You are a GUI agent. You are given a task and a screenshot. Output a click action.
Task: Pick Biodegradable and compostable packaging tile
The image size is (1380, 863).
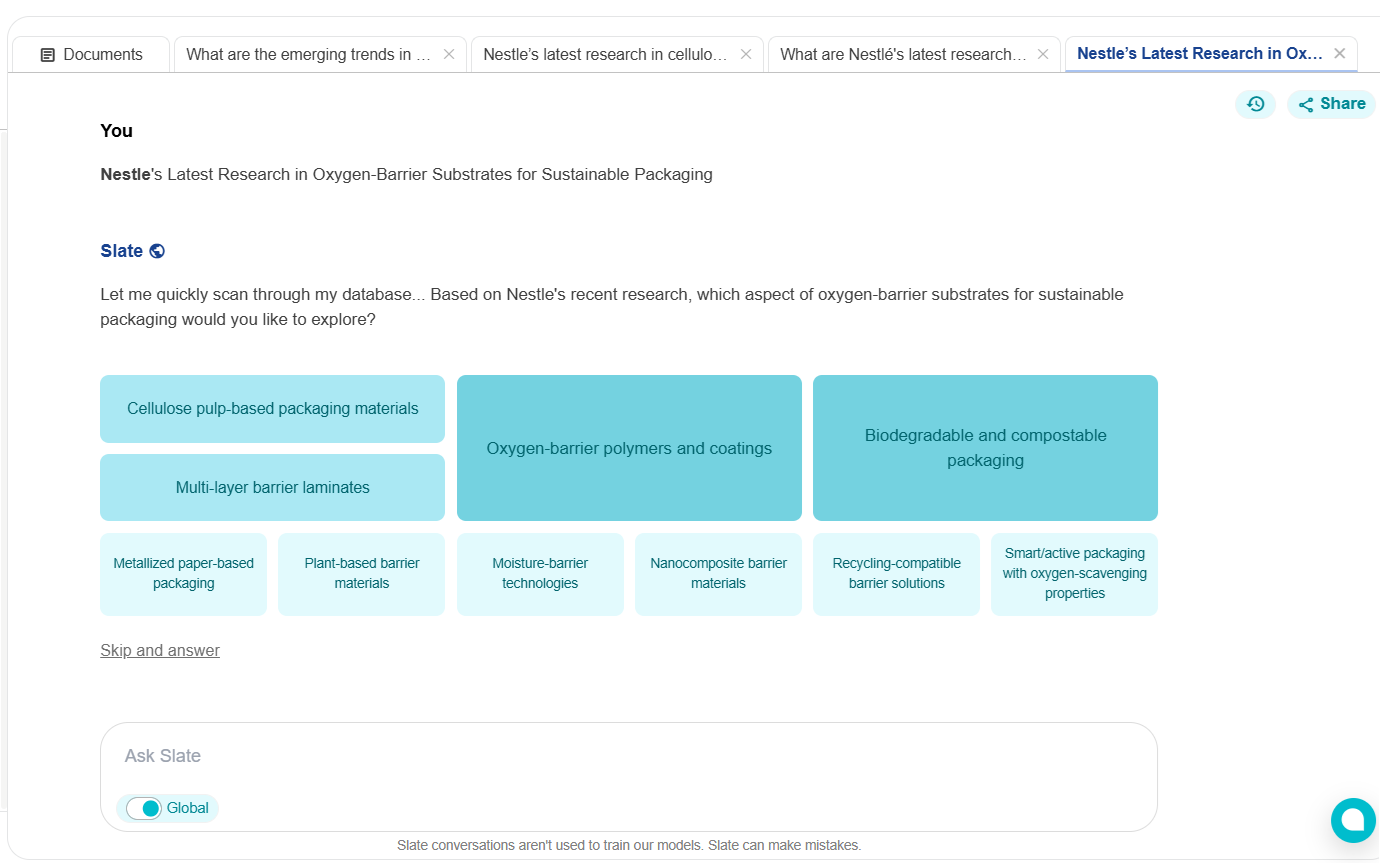pos(985,448)
